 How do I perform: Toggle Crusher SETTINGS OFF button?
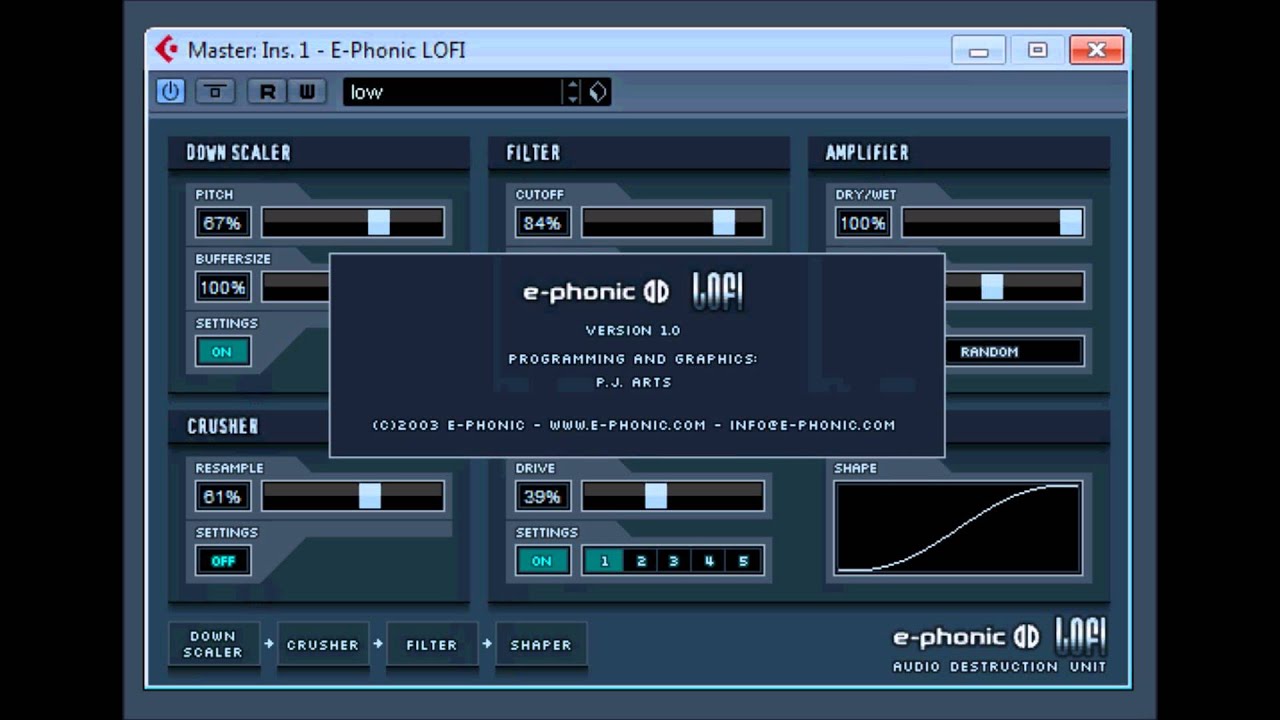point(222,561)
